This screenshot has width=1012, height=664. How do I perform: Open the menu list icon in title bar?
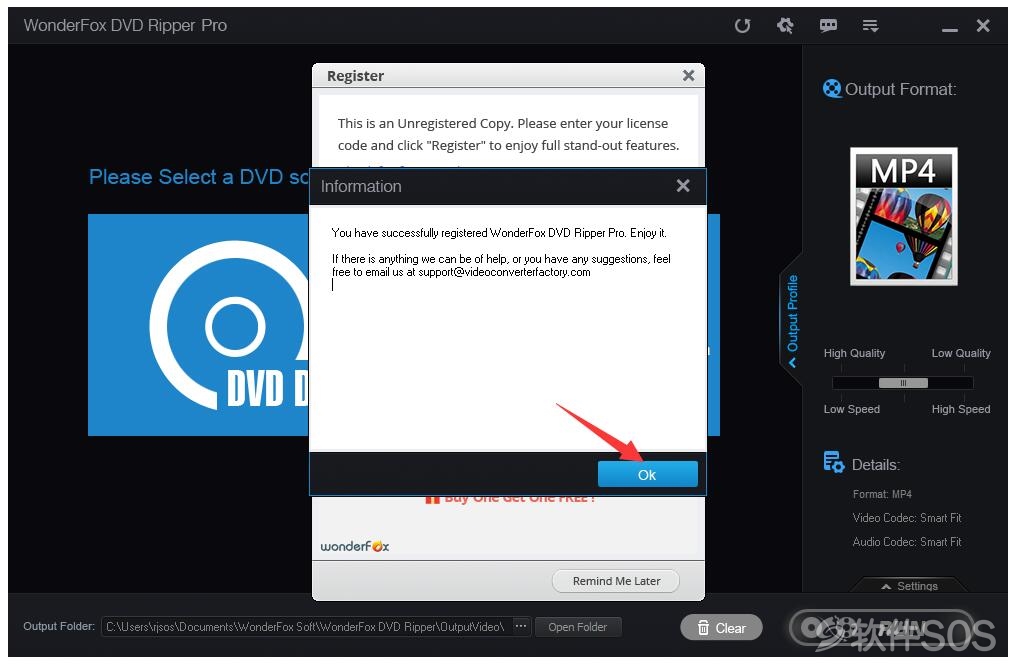coord(870,26)
